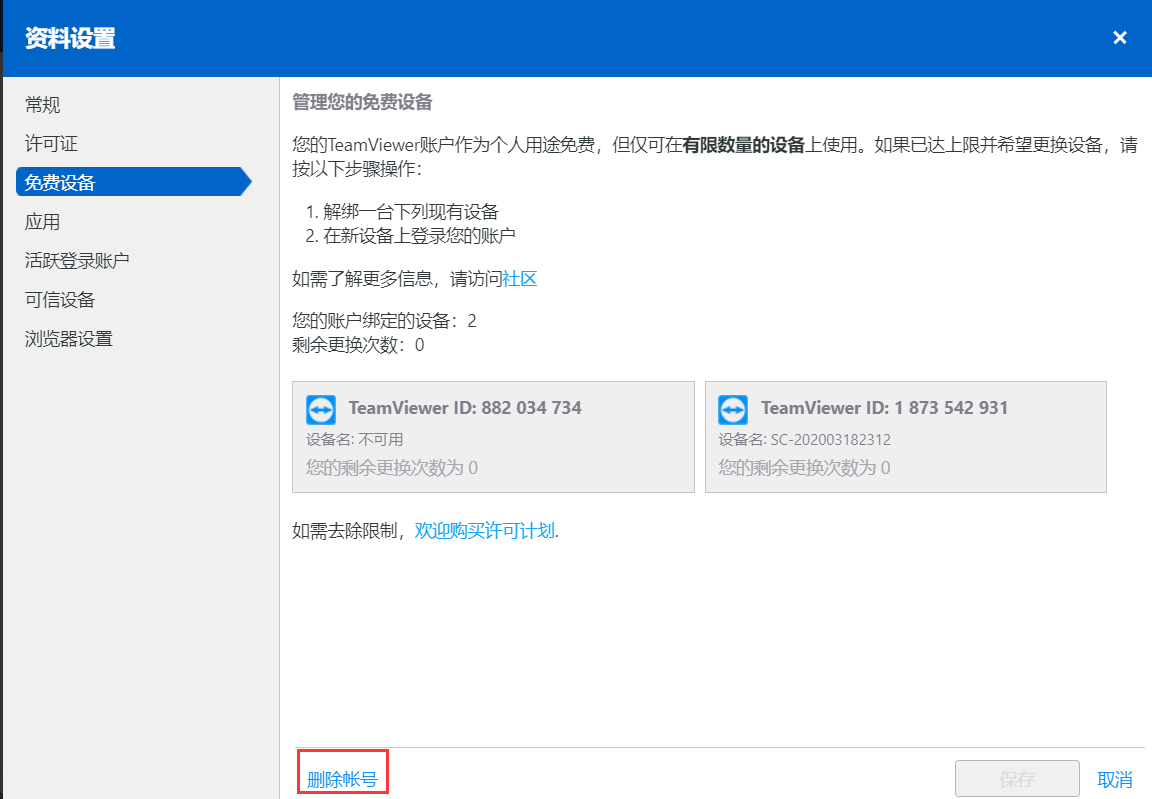Open 浏览器设置 in the sidebar
The height and width of the screenshot is (799, 1152).
coord(69,339)
